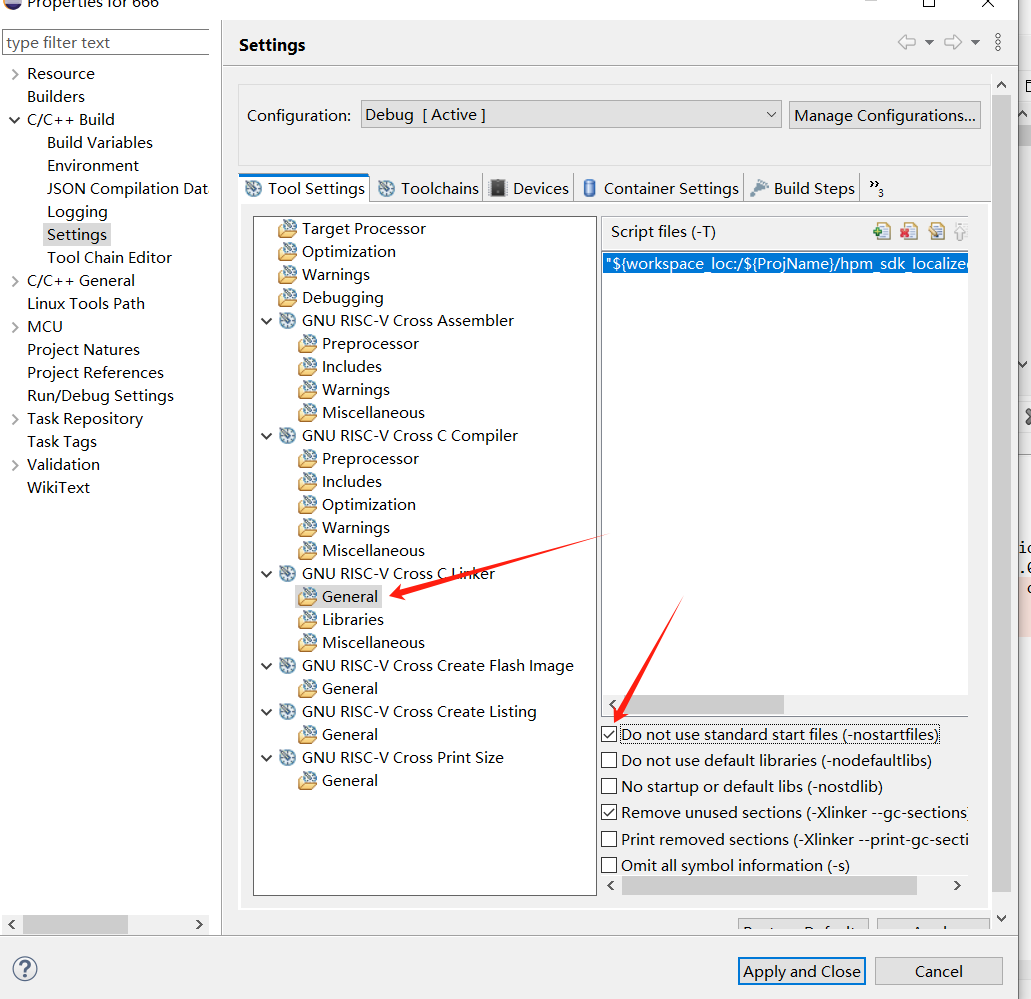This screenshot has height=999, width=1031.
Task: Collapse the C/C++ Build category
Action: (x=14, y=120)
